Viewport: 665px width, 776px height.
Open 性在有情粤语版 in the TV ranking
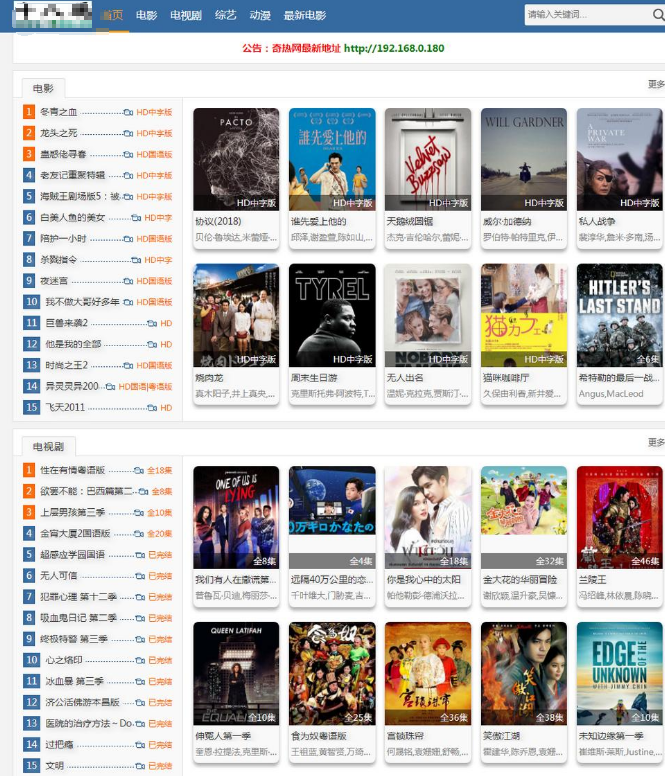[72, 470]
